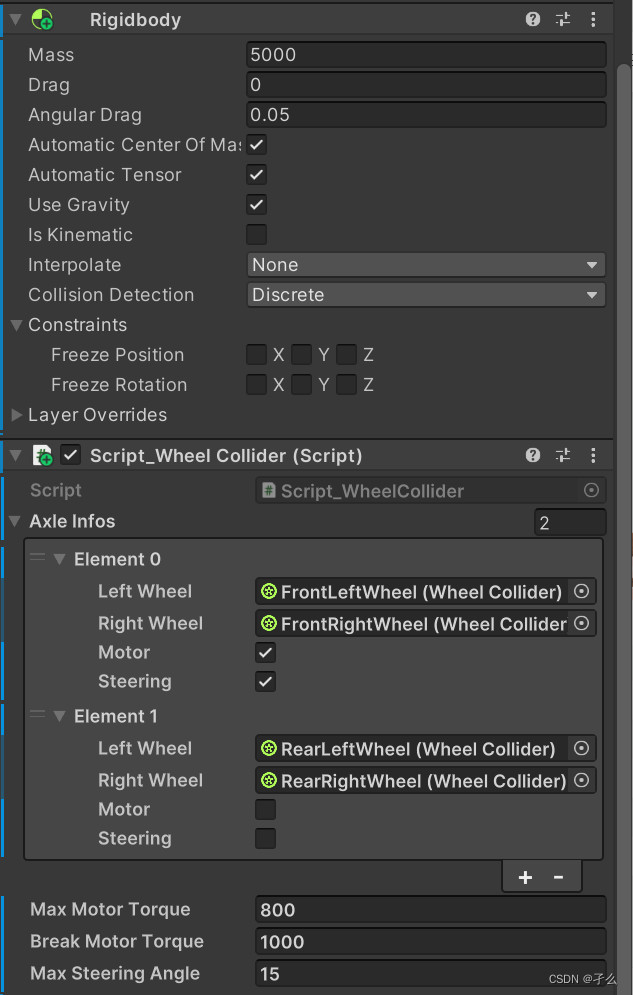The height and width of the screenshot is (995, 633).
Task: Click the Max Motor Torque field
Action: pos(430,910)
